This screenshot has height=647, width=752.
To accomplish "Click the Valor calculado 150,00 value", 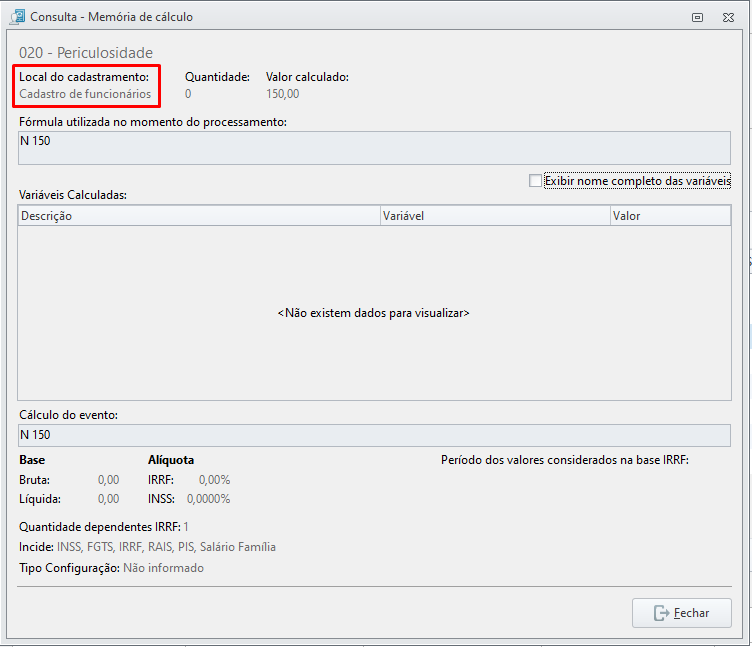I will [x=282, y=94].
